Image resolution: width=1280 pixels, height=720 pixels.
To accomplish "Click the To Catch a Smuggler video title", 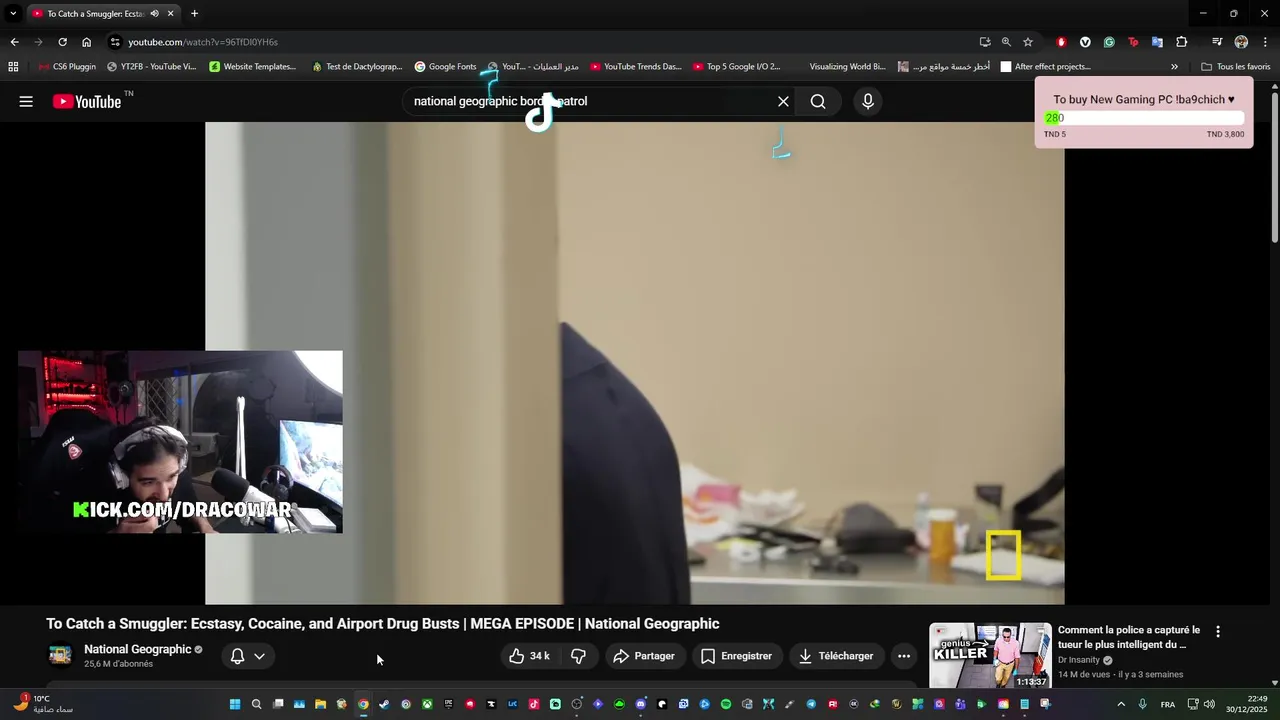I will [x=383, y=624].
